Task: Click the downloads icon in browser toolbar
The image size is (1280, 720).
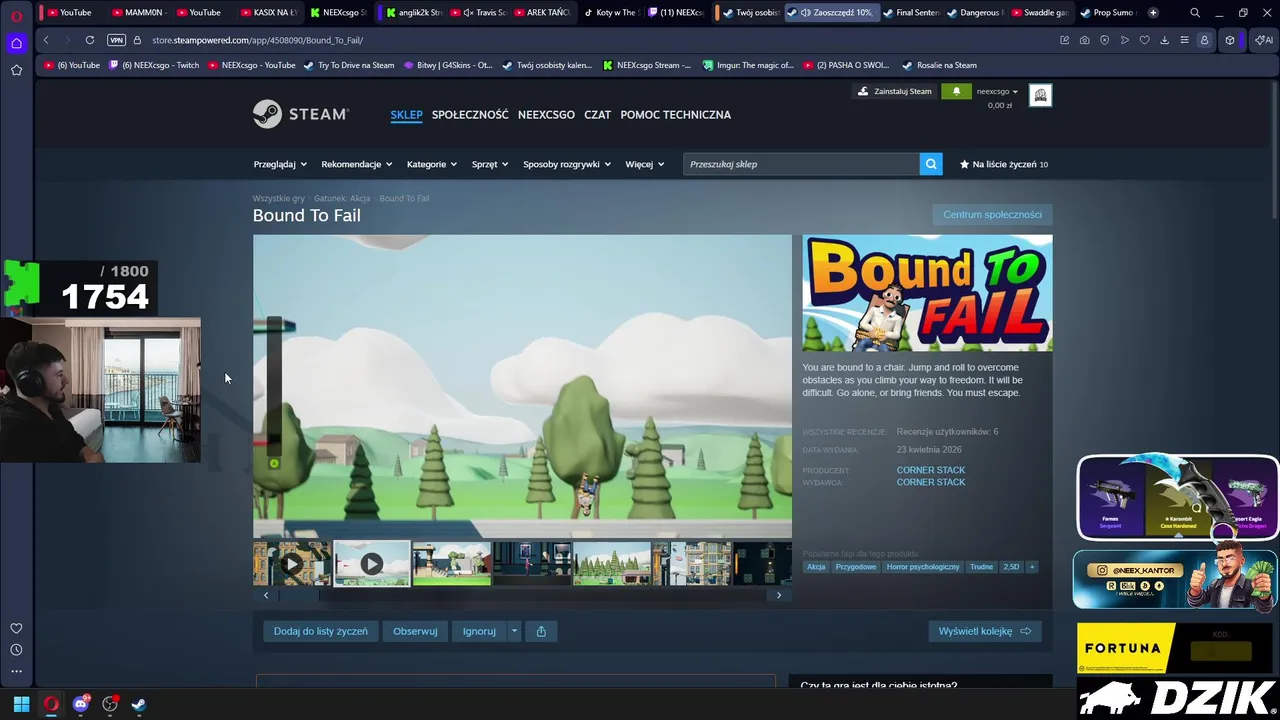Action: tap(1164, 40)
